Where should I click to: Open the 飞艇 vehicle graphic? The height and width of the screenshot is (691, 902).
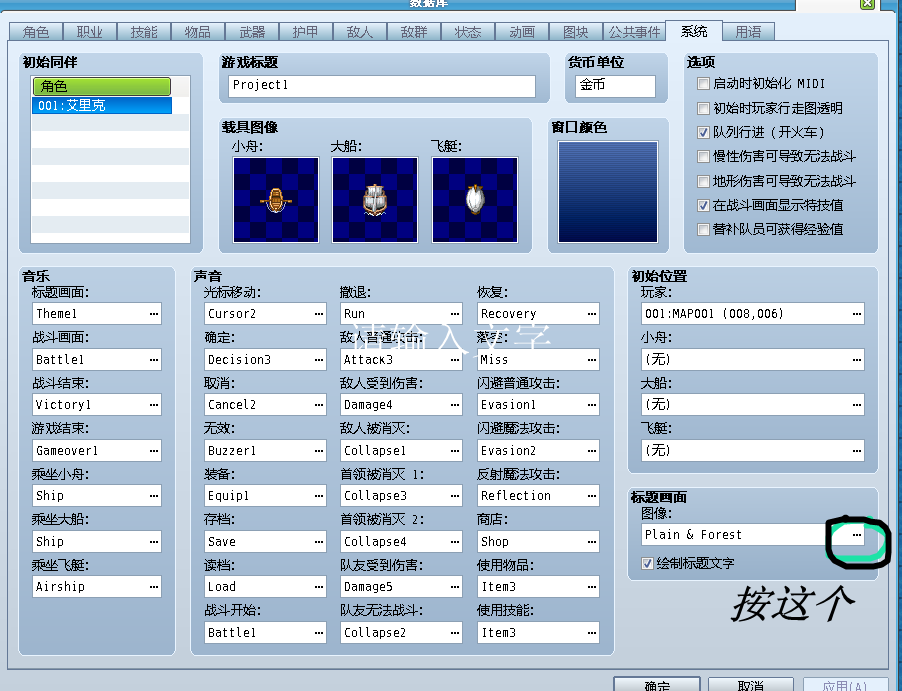pos(475,200)
